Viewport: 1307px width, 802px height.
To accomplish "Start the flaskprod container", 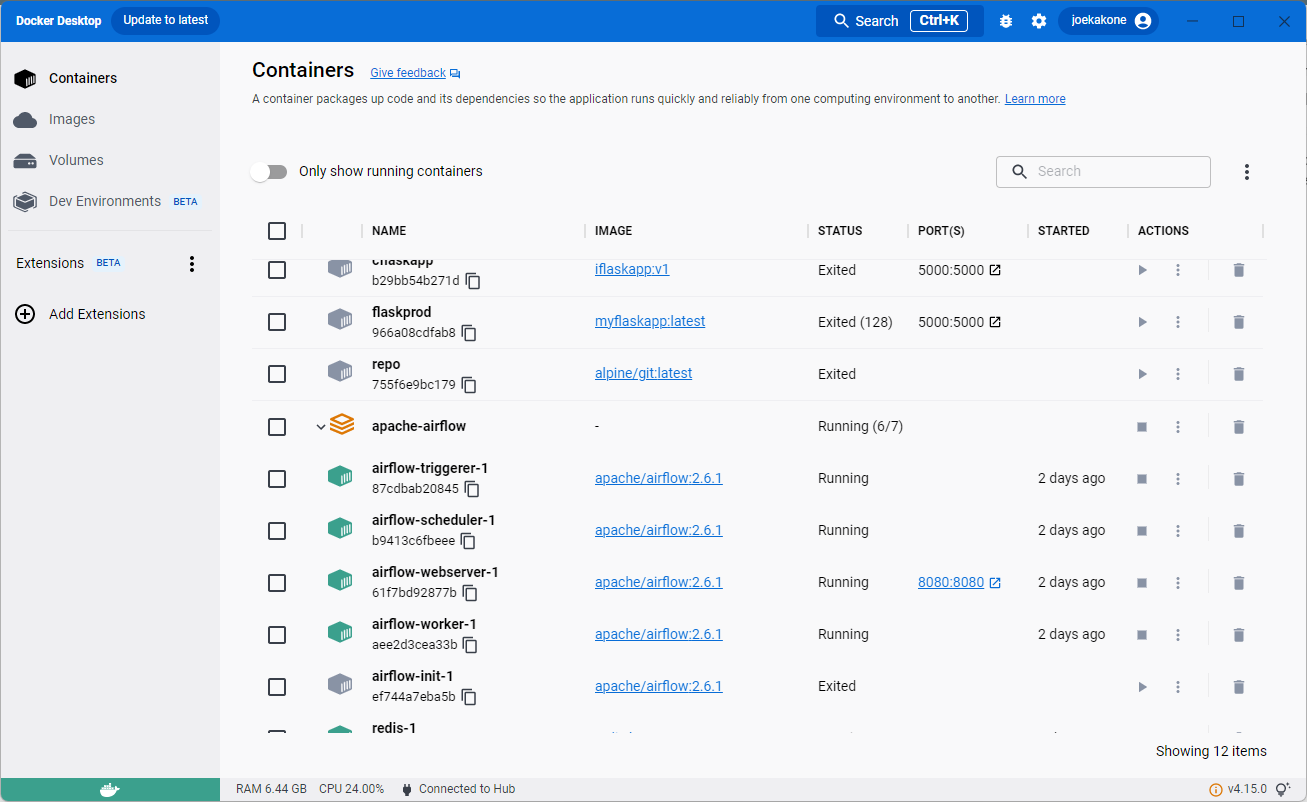I will tap(1142, 322).
